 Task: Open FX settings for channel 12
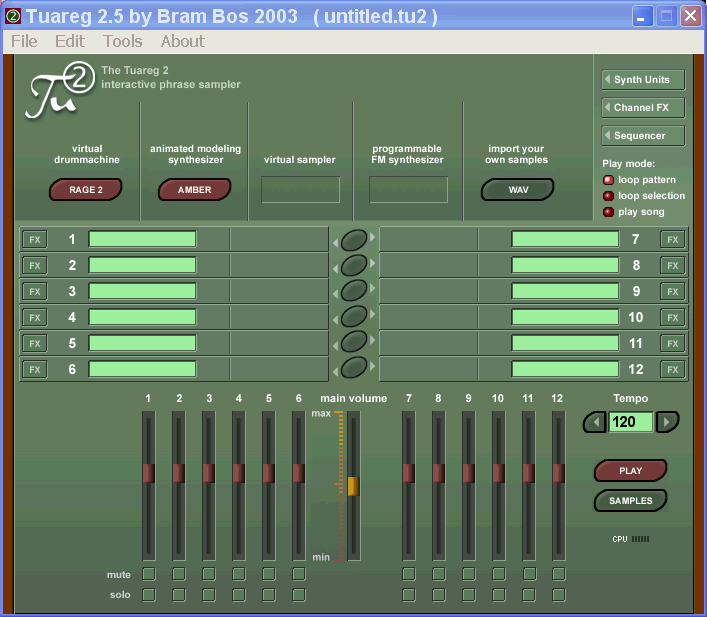coord(672,370)
